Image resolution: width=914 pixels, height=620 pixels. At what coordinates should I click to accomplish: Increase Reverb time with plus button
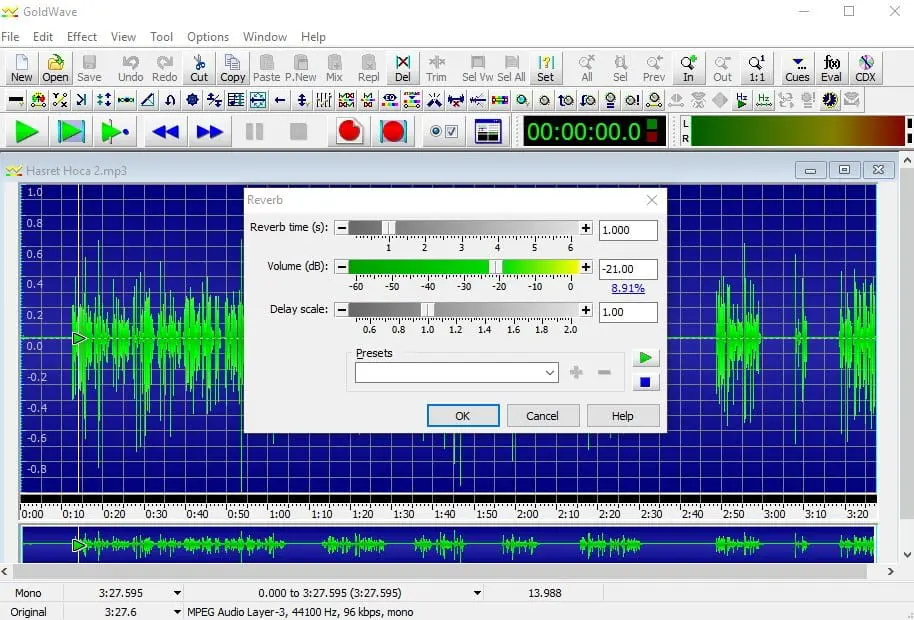586,228
